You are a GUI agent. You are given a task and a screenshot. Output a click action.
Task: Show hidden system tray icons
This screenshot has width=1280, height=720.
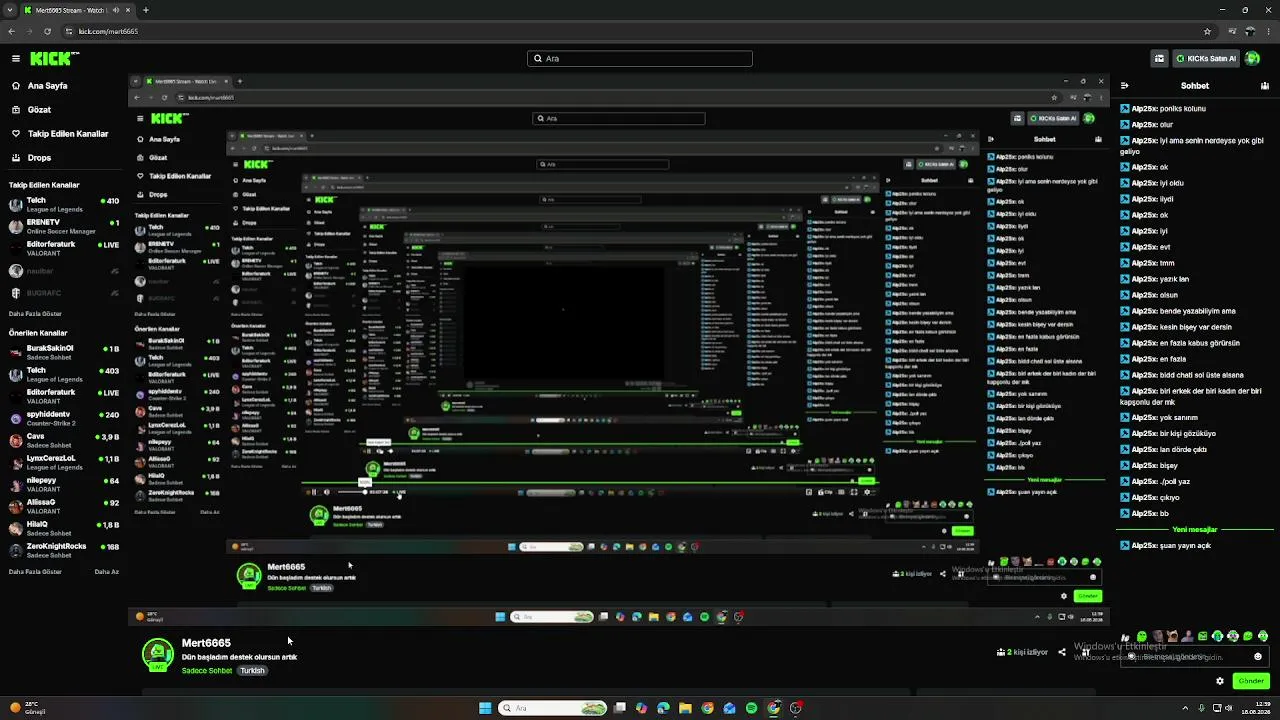coord(1185,708)
